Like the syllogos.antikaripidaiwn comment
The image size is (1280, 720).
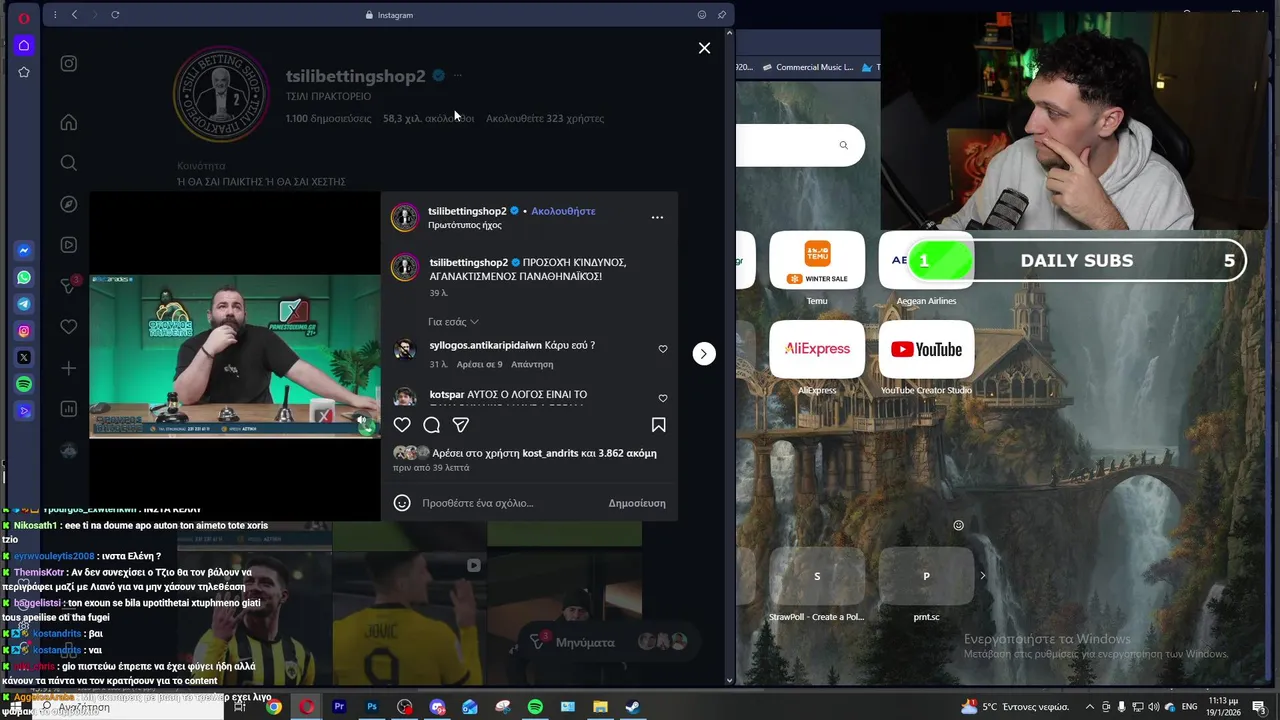pos(663,349)
